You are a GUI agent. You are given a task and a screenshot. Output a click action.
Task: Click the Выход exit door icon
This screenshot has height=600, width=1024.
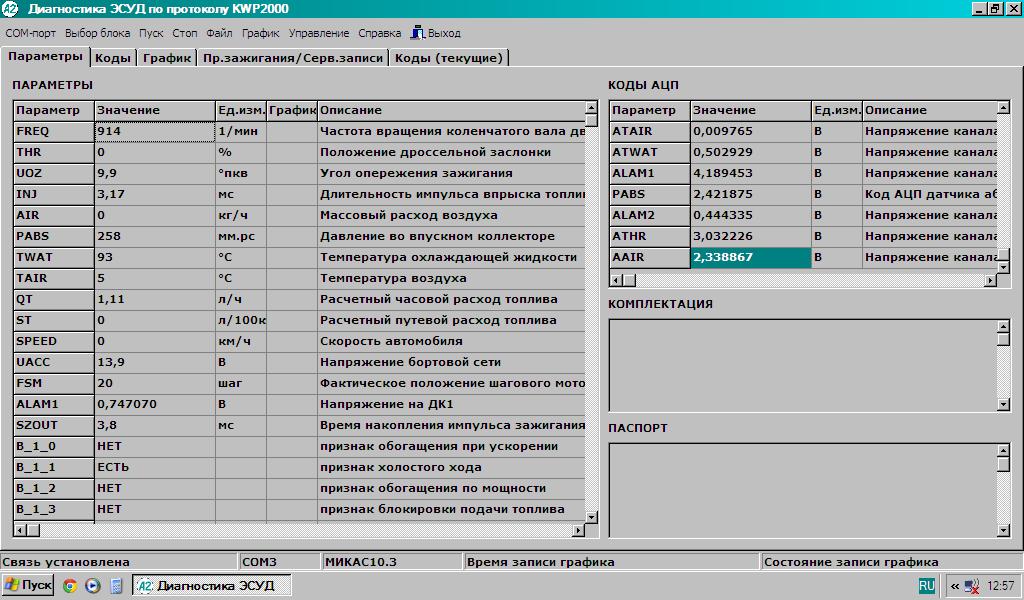point(417,33)
